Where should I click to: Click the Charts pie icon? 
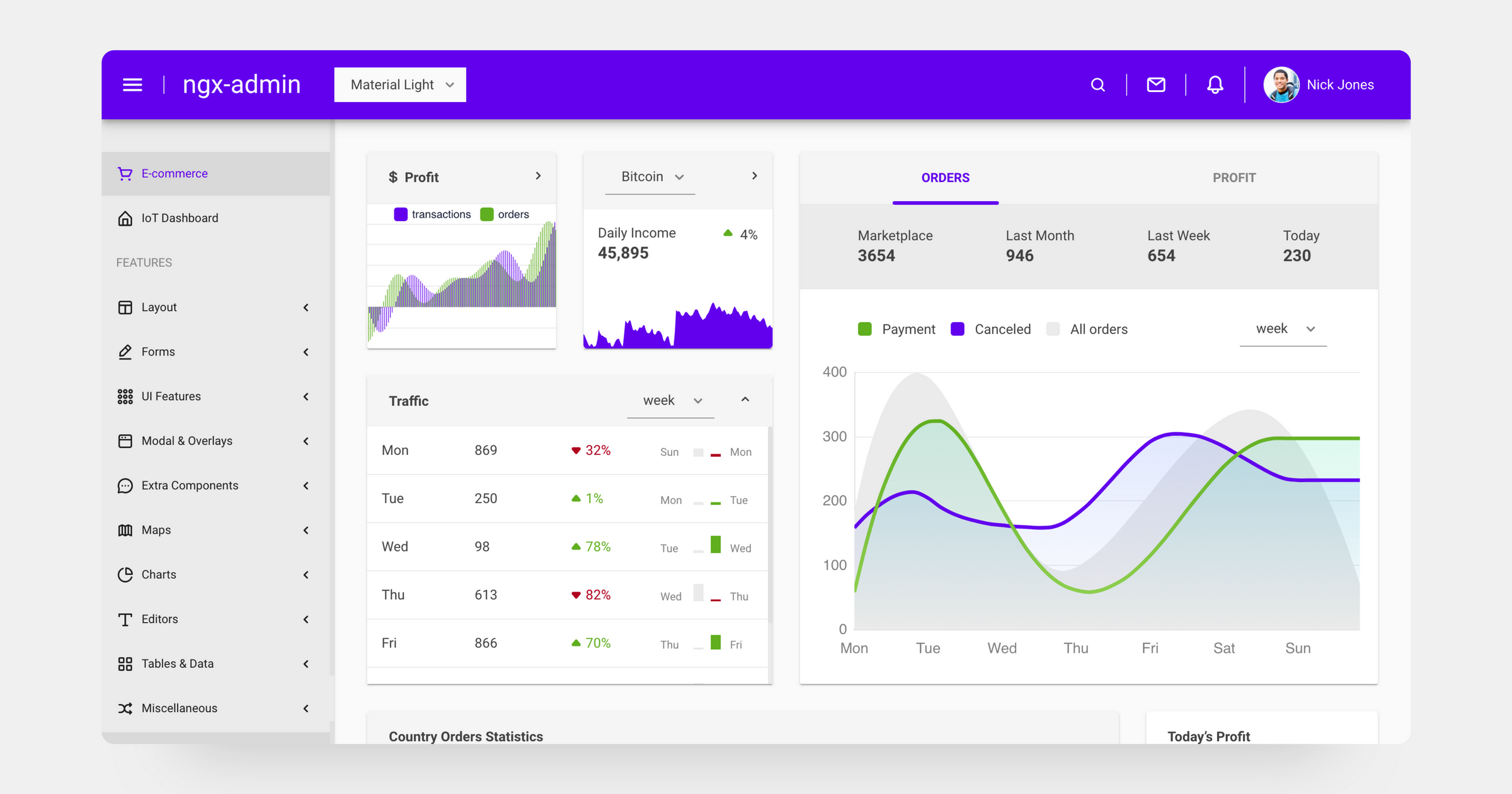[x=125, y=575]
